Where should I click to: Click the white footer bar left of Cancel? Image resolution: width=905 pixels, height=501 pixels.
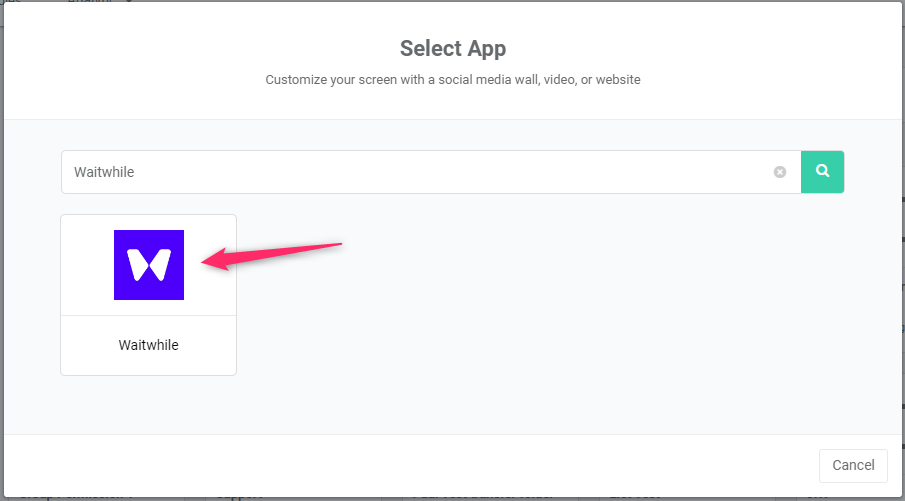click(x=404, y=465)
